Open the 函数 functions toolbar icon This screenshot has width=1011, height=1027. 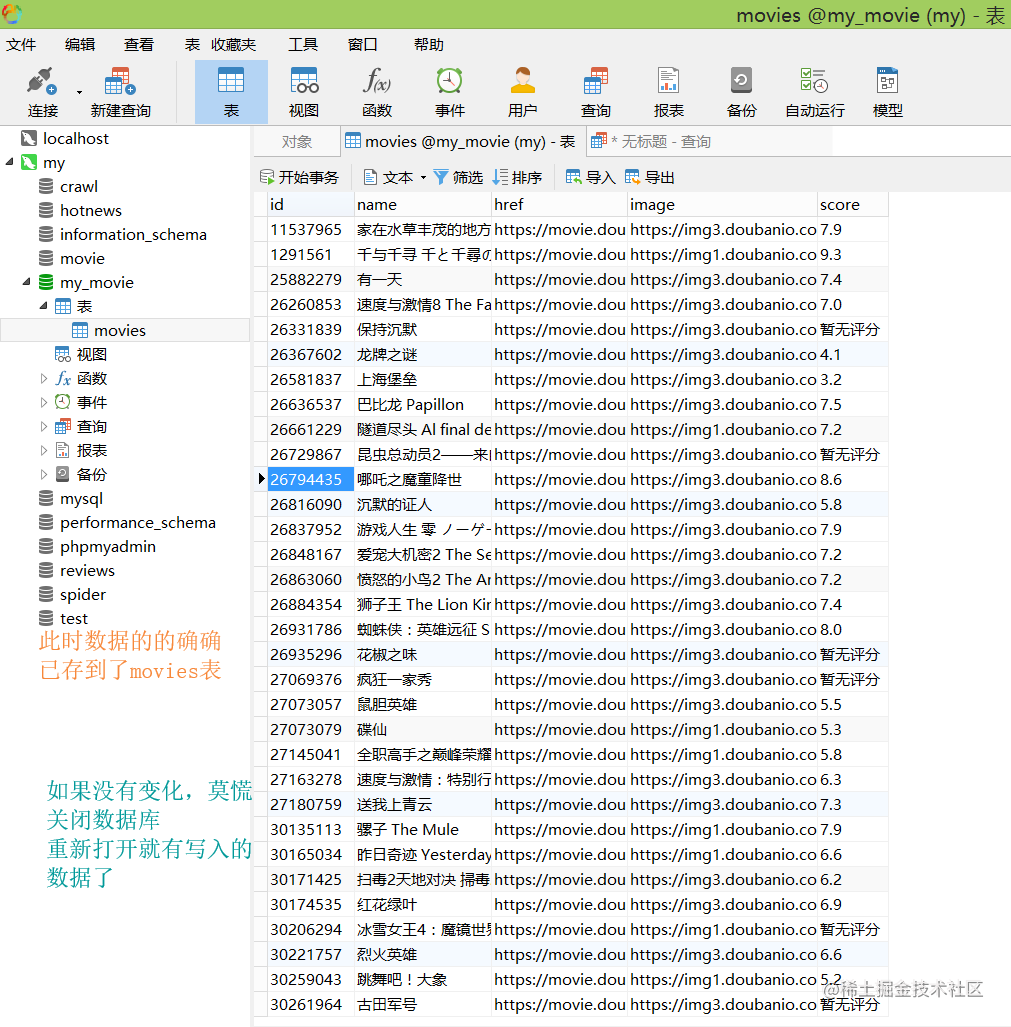(377, 92)
